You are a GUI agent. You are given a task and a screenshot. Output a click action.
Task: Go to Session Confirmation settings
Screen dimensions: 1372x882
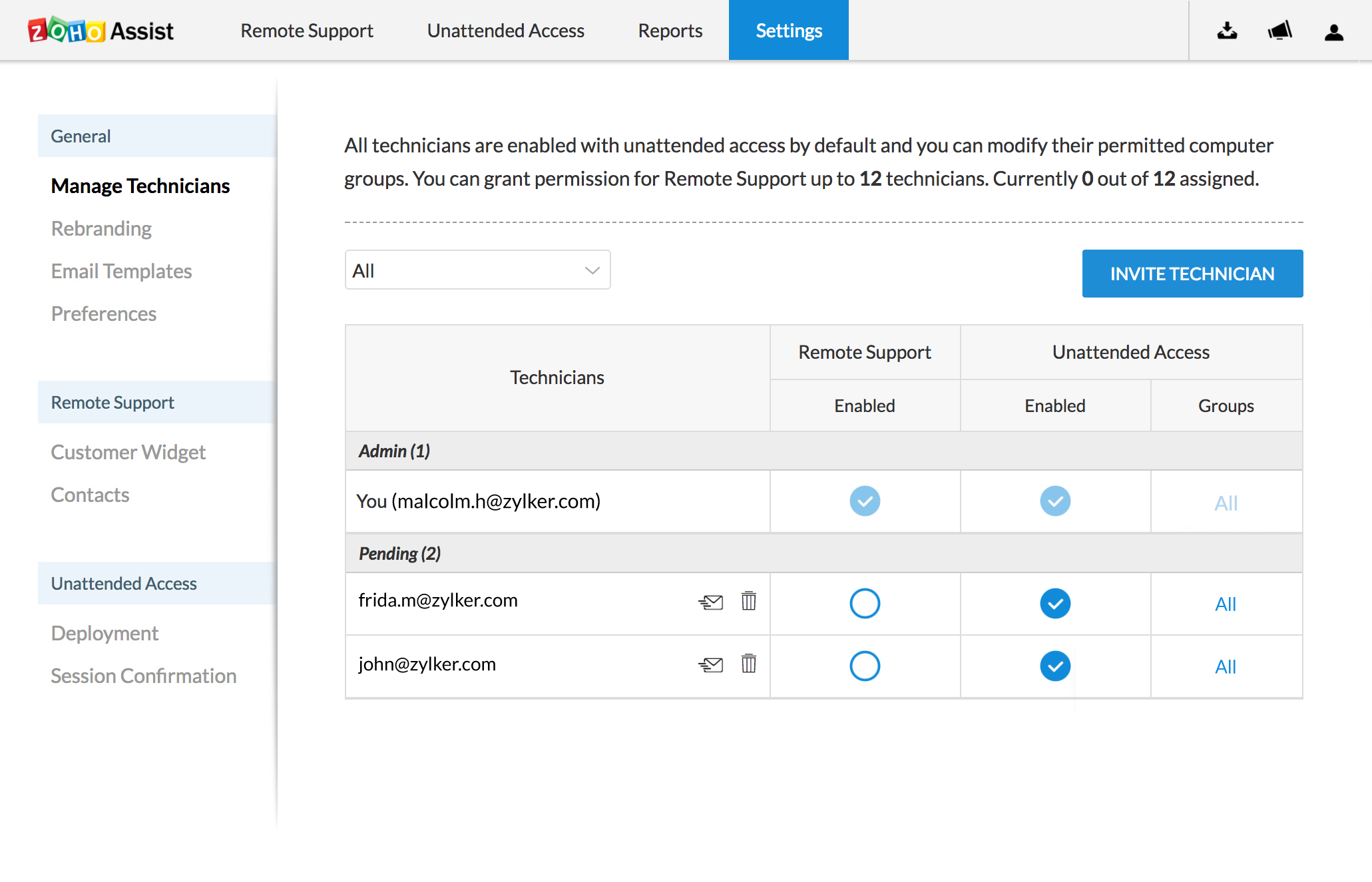144,676
